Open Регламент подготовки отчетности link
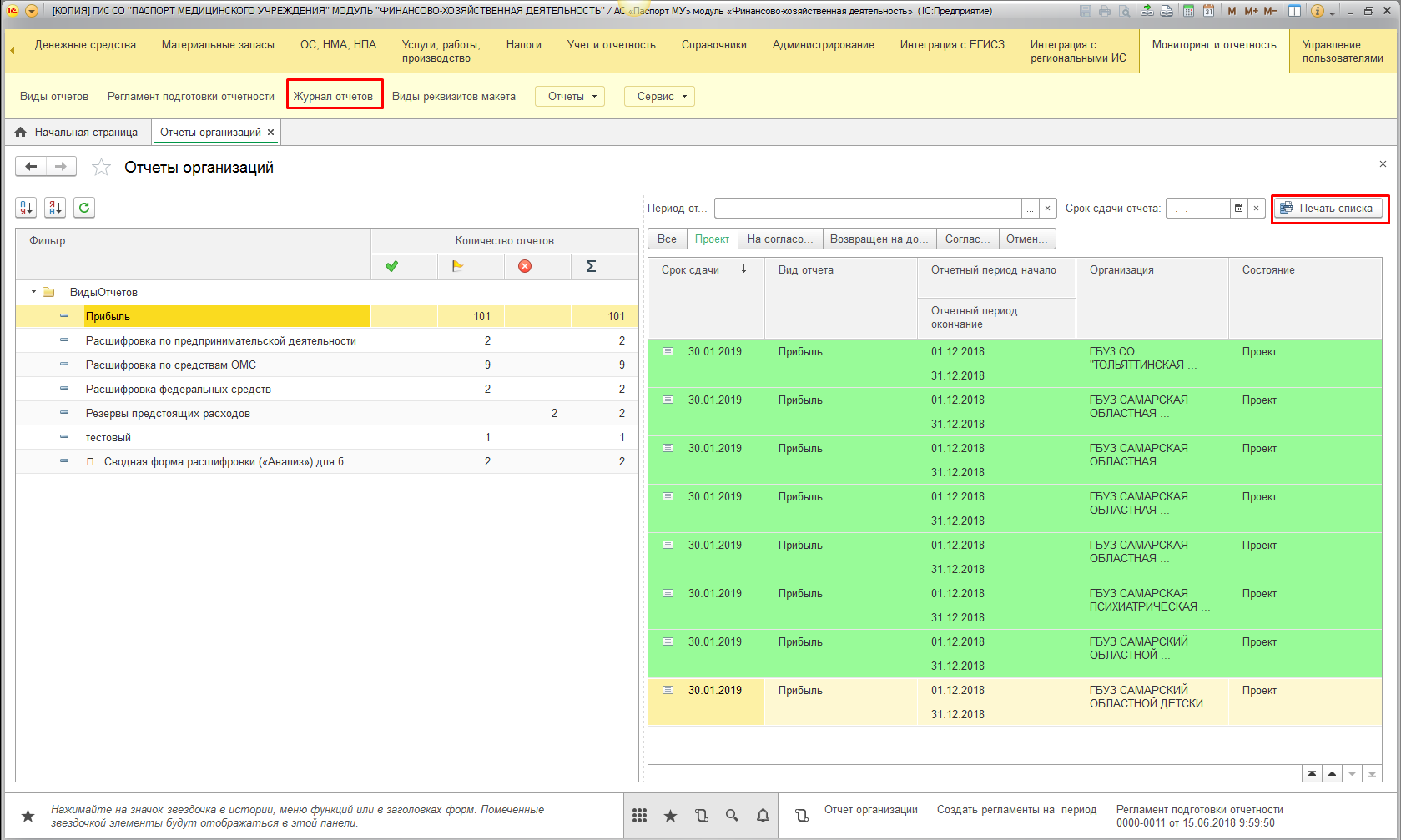Screen dimensions: 1401x840 (x=190, y=97)
